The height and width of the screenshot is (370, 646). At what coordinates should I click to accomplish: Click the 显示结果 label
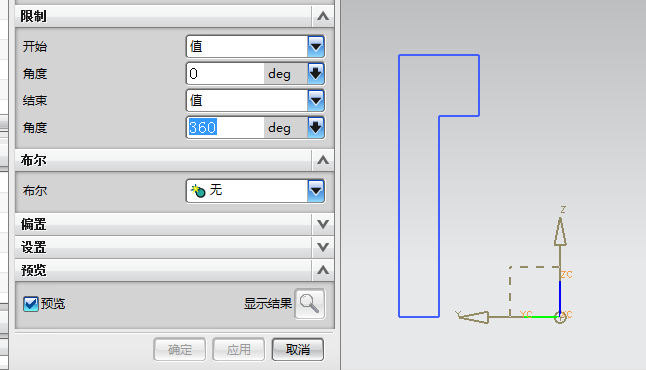268,304
